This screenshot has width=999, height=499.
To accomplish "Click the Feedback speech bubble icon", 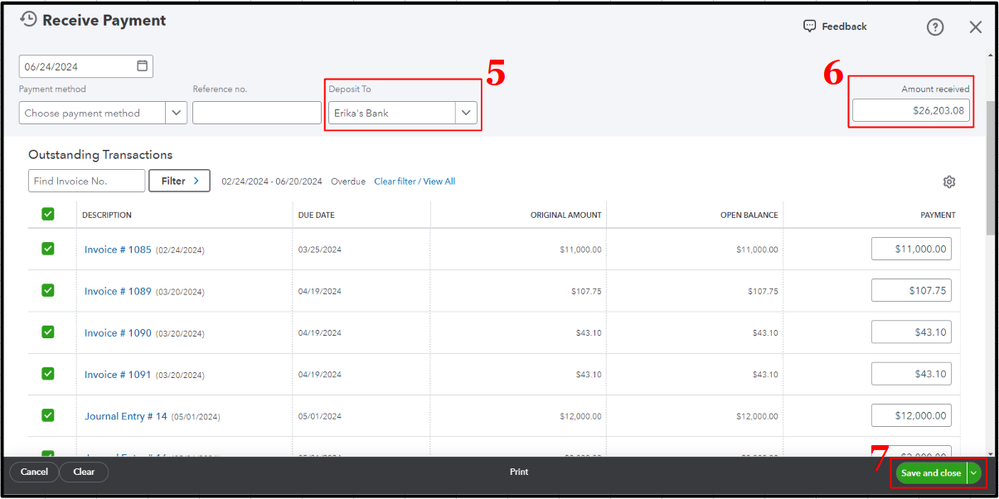I will [x=810, y=26].
